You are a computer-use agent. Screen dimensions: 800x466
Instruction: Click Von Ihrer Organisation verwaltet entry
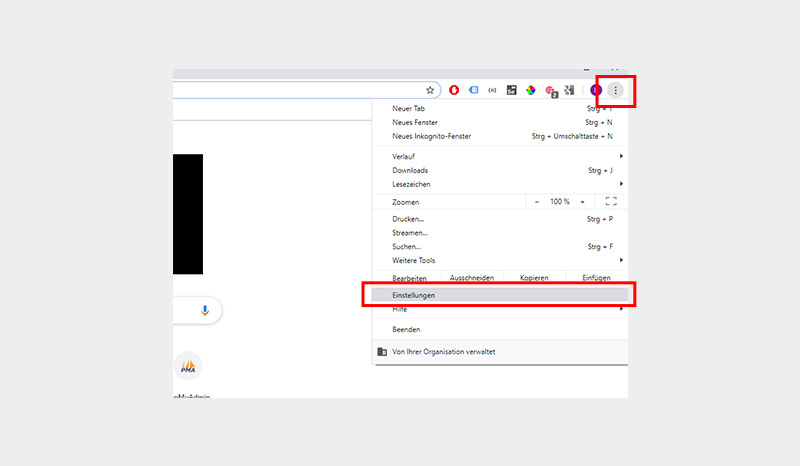[443, 351]
